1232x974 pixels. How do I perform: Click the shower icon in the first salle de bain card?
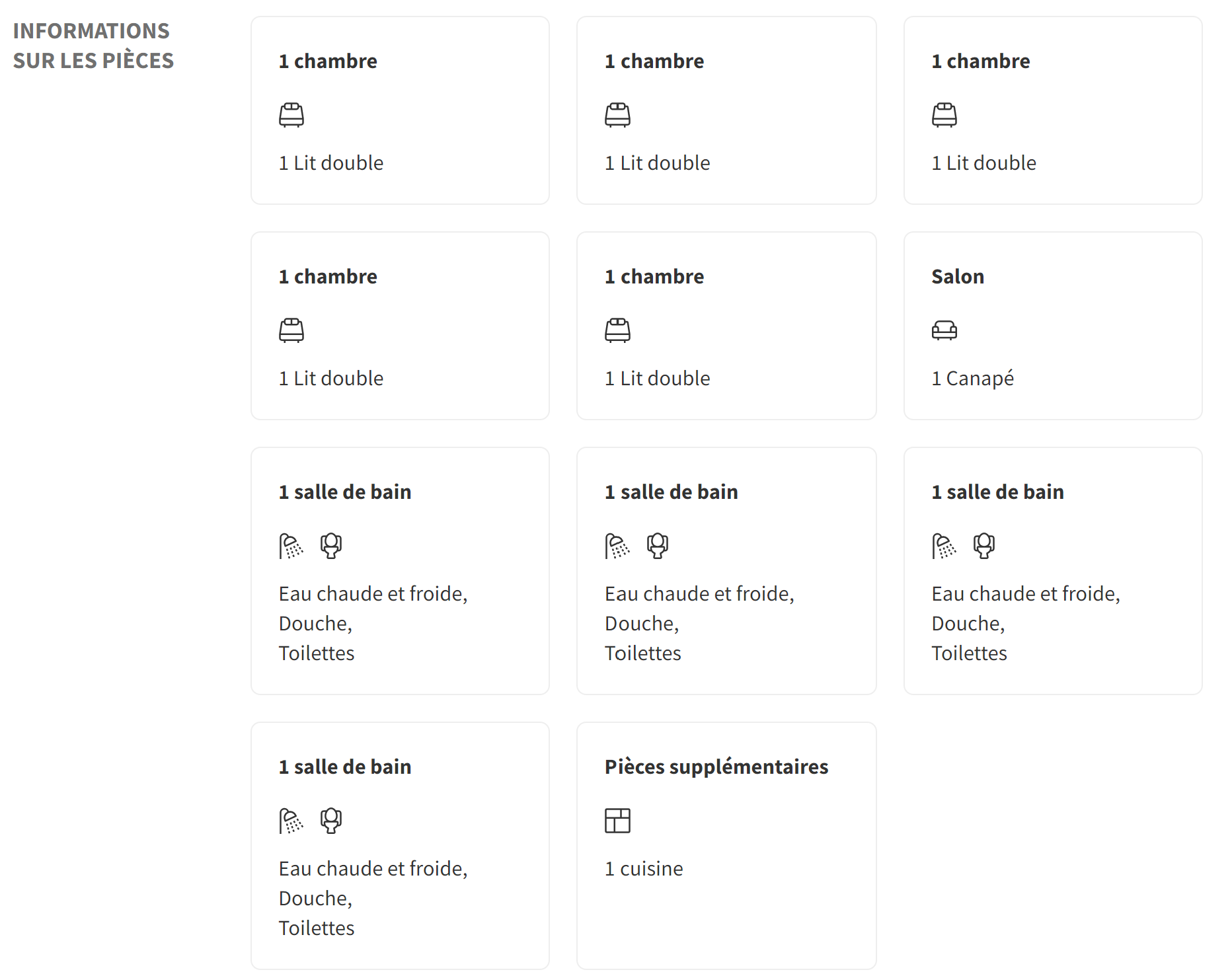(x=291, y=546)
